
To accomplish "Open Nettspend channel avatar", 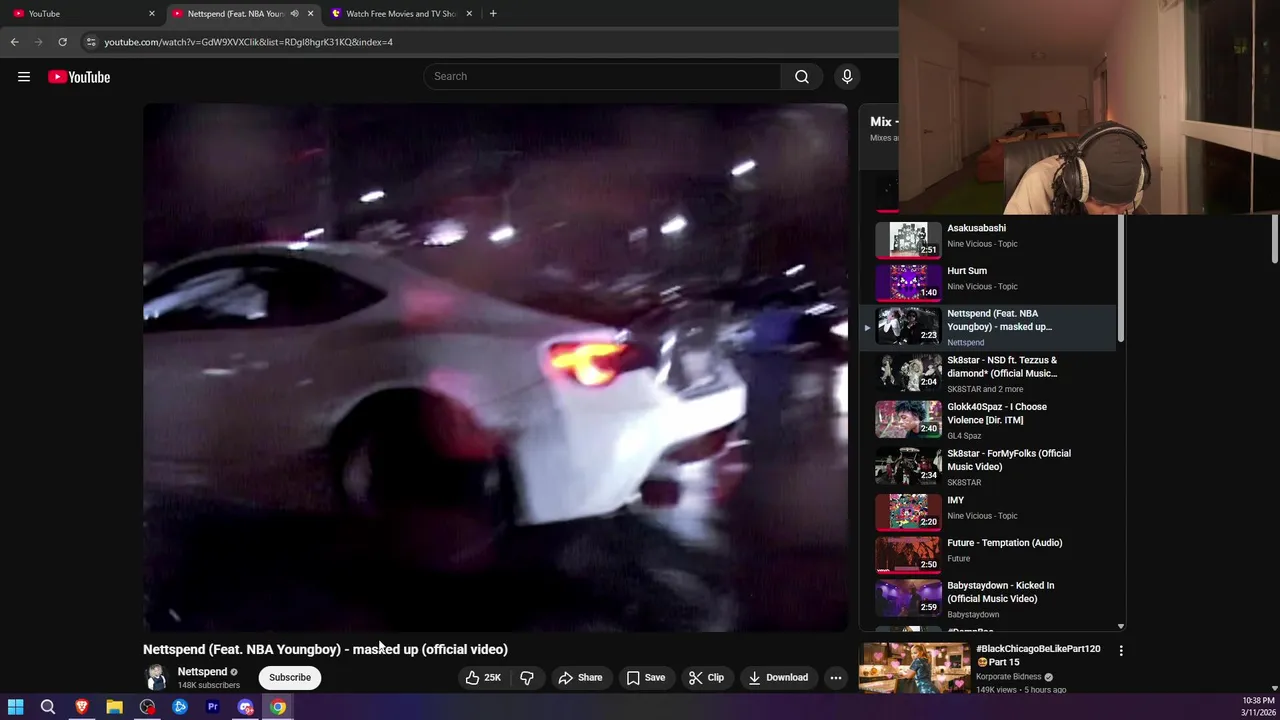I will (x=156, y=677).
